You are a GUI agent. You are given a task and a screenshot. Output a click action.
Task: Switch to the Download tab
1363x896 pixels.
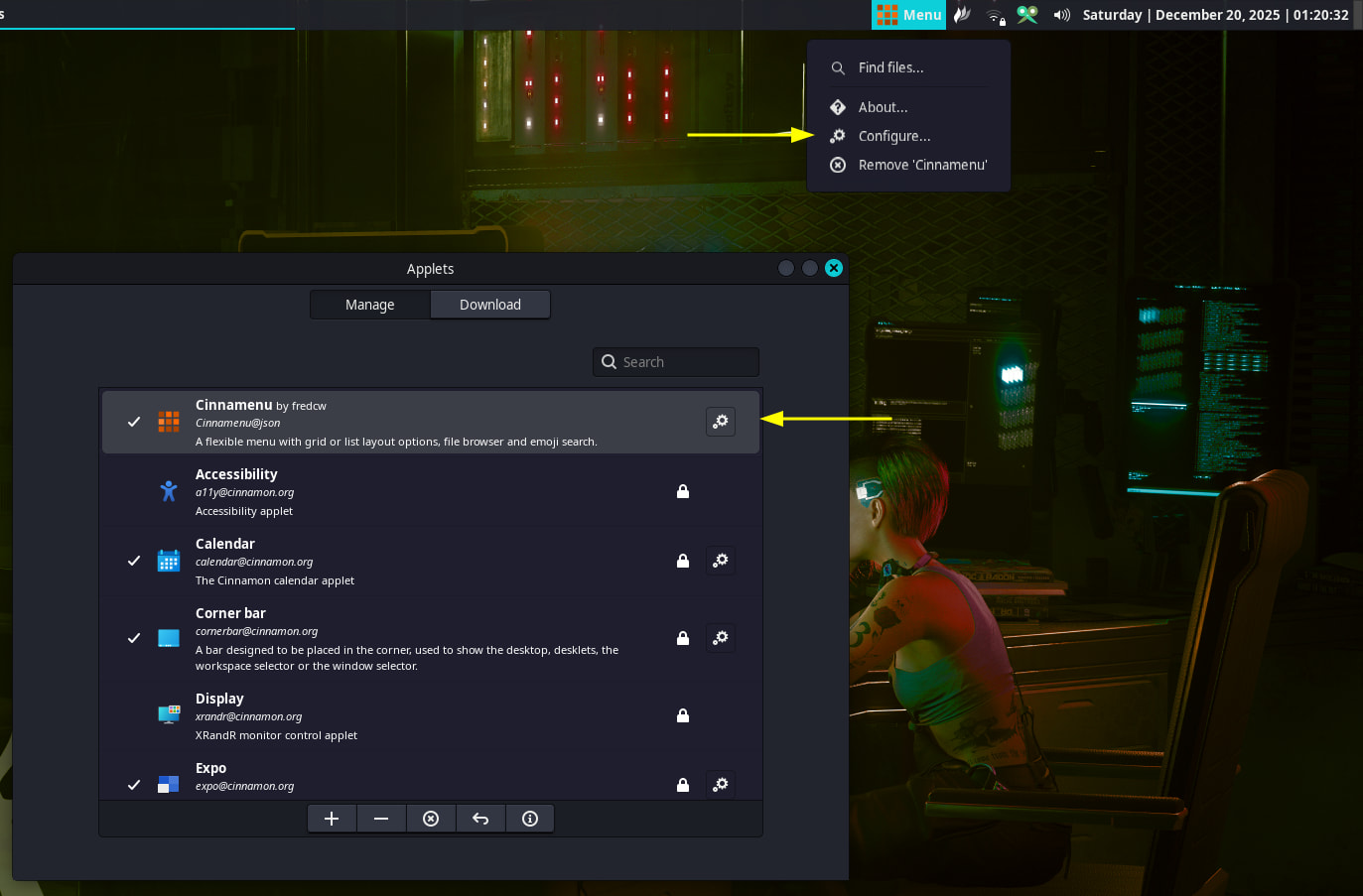(490, 305)
